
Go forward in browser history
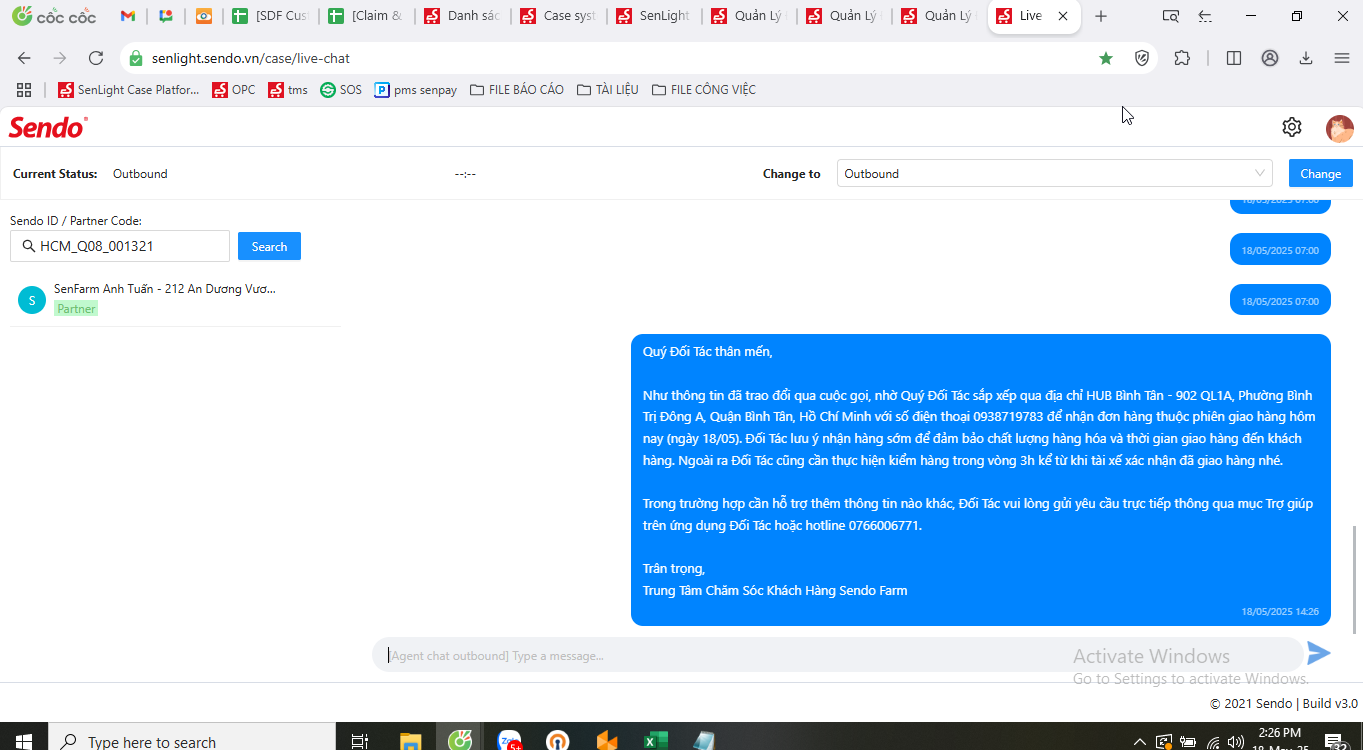60,58
